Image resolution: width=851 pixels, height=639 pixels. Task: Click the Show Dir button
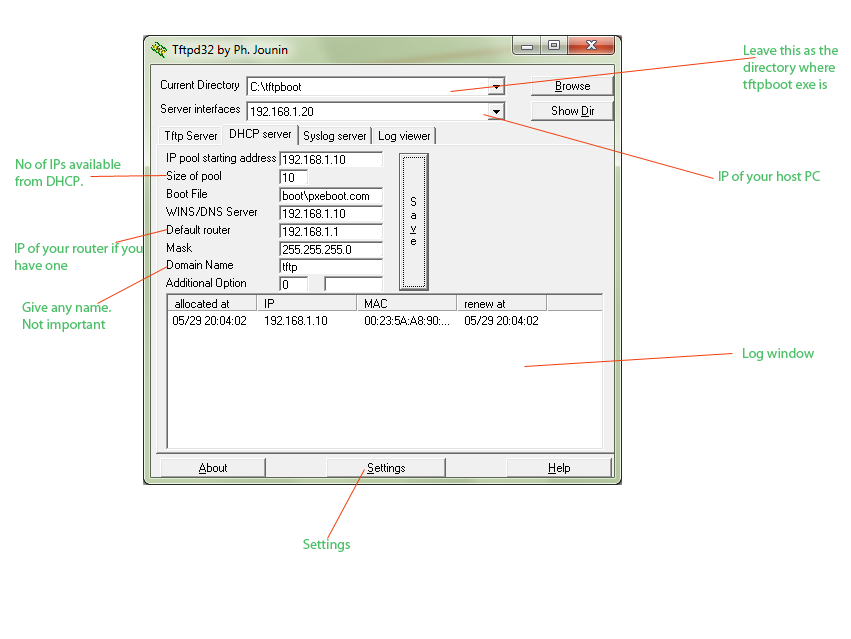[x=572, y=111]
